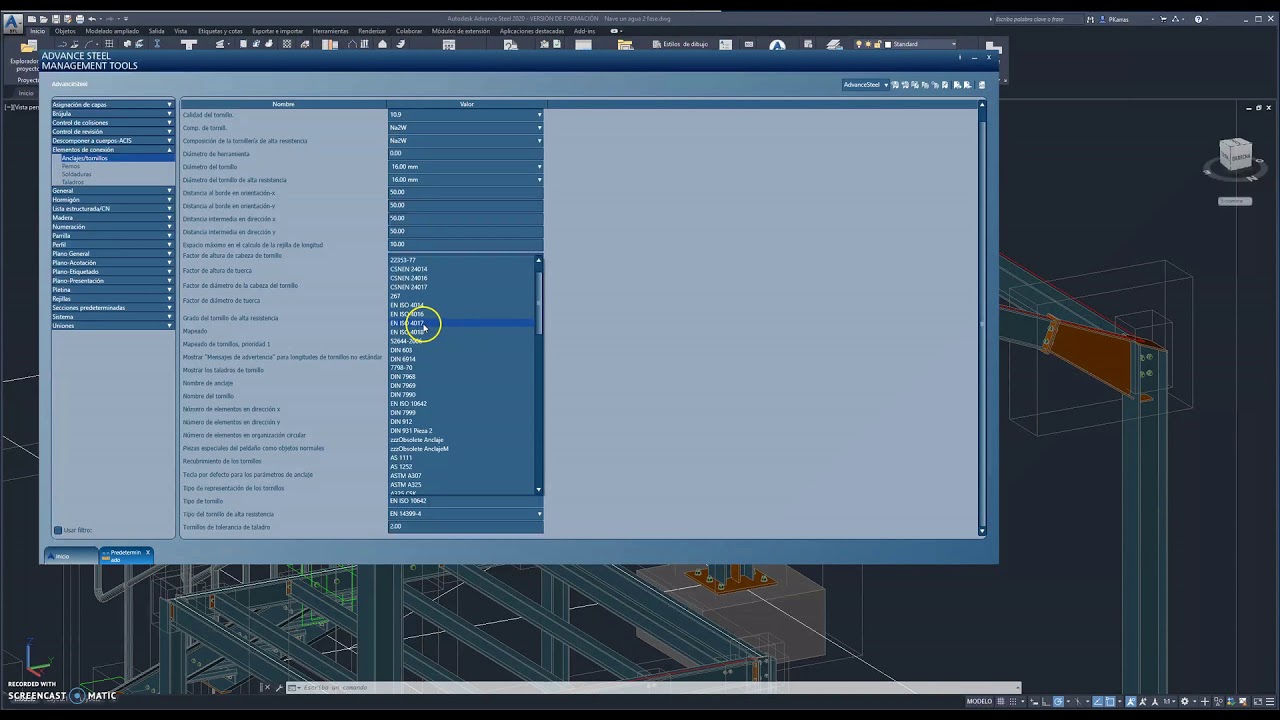Open the Herramientas ribbon tab
The width and height of the screenshot is (1280, 720).
(331, 31)
